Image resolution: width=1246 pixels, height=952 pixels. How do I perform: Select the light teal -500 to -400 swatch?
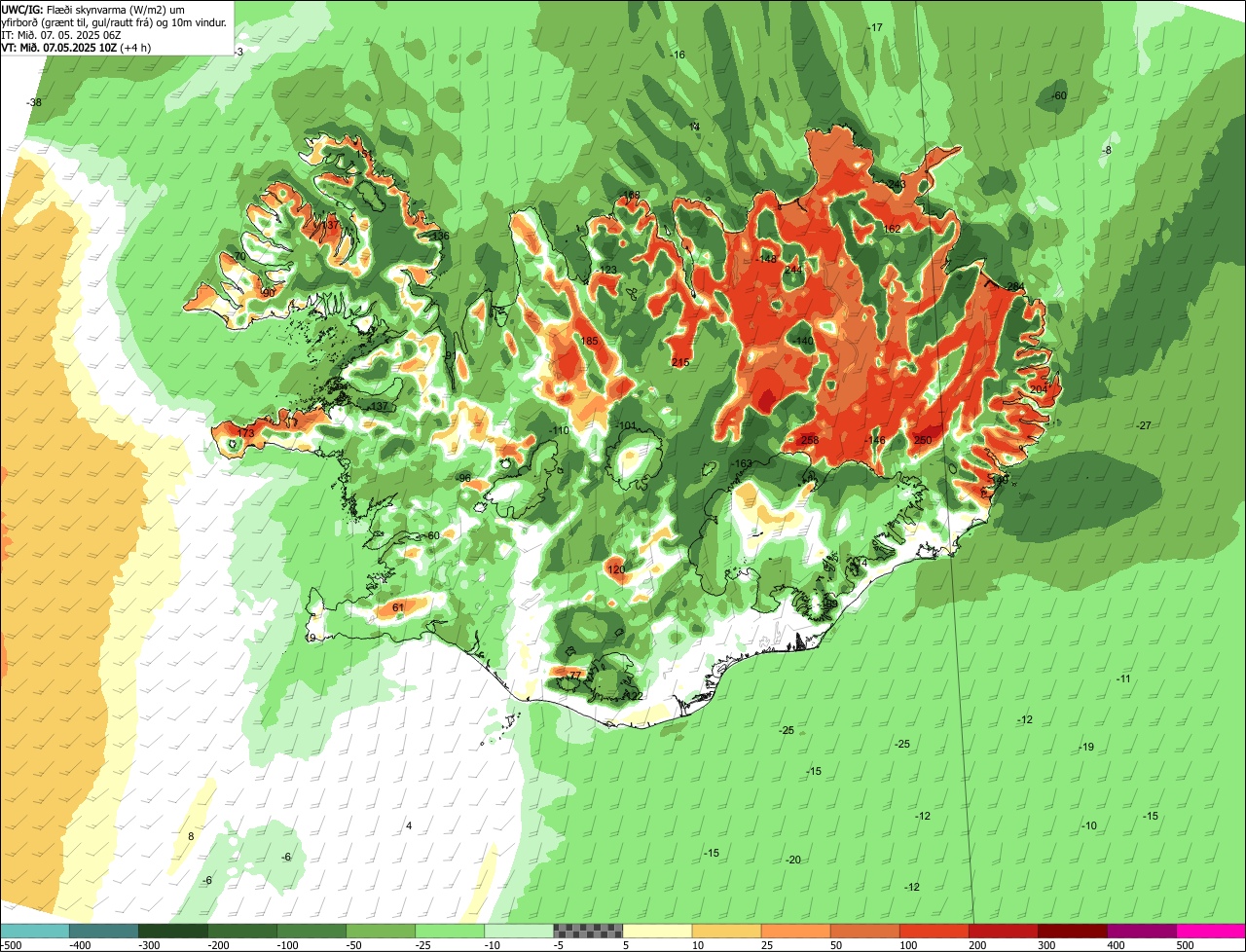pos(36,931)
